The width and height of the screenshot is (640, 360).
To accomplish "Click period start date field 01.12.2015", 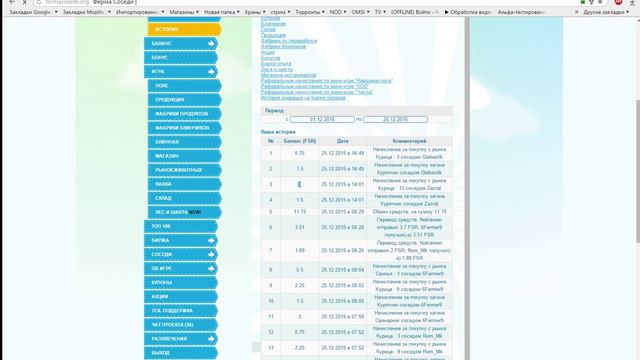I will 322,119.
